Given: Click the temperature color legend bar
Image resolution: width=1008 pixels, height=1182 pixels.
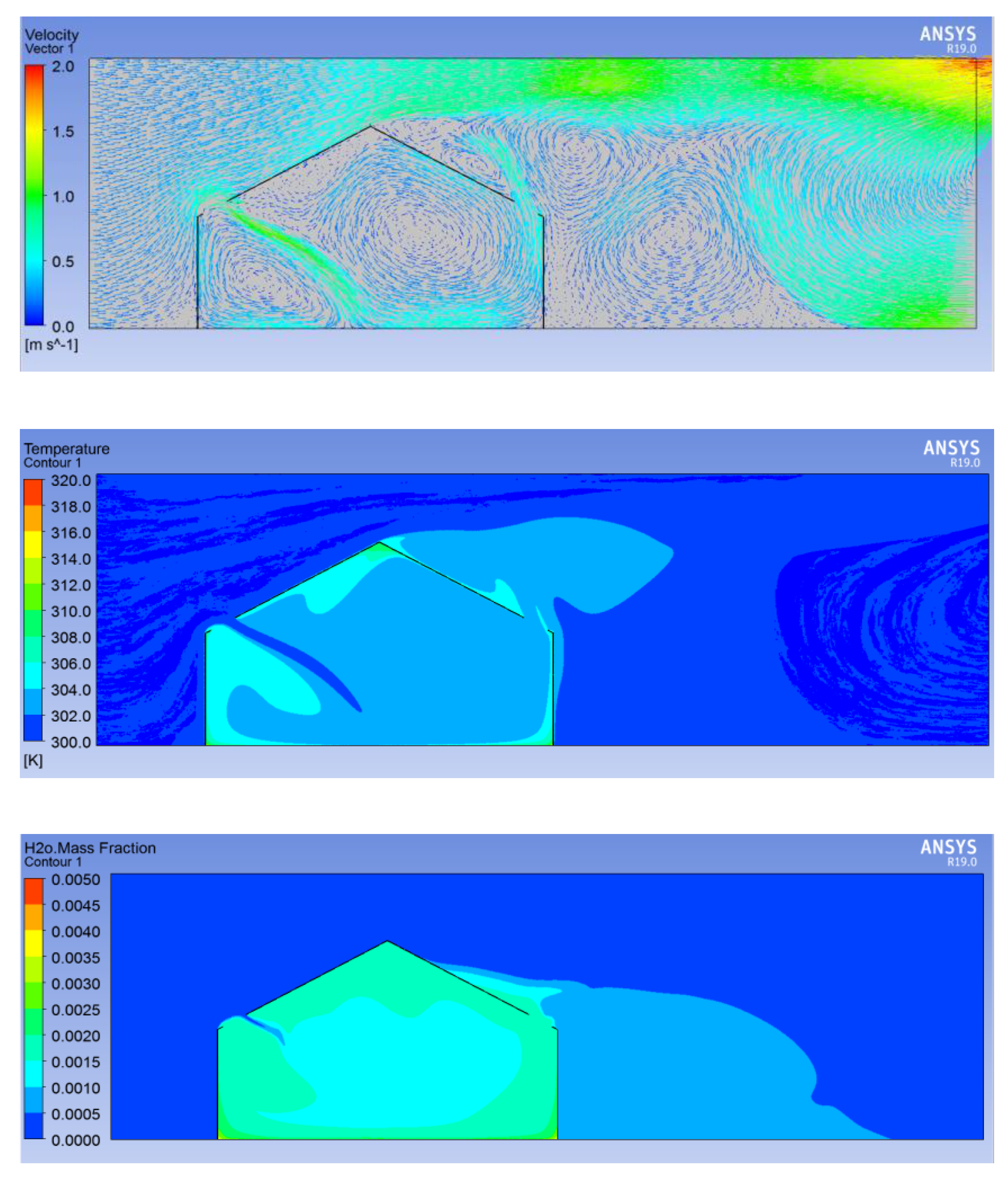Looking at the screenshot, I should pos(33,610).
